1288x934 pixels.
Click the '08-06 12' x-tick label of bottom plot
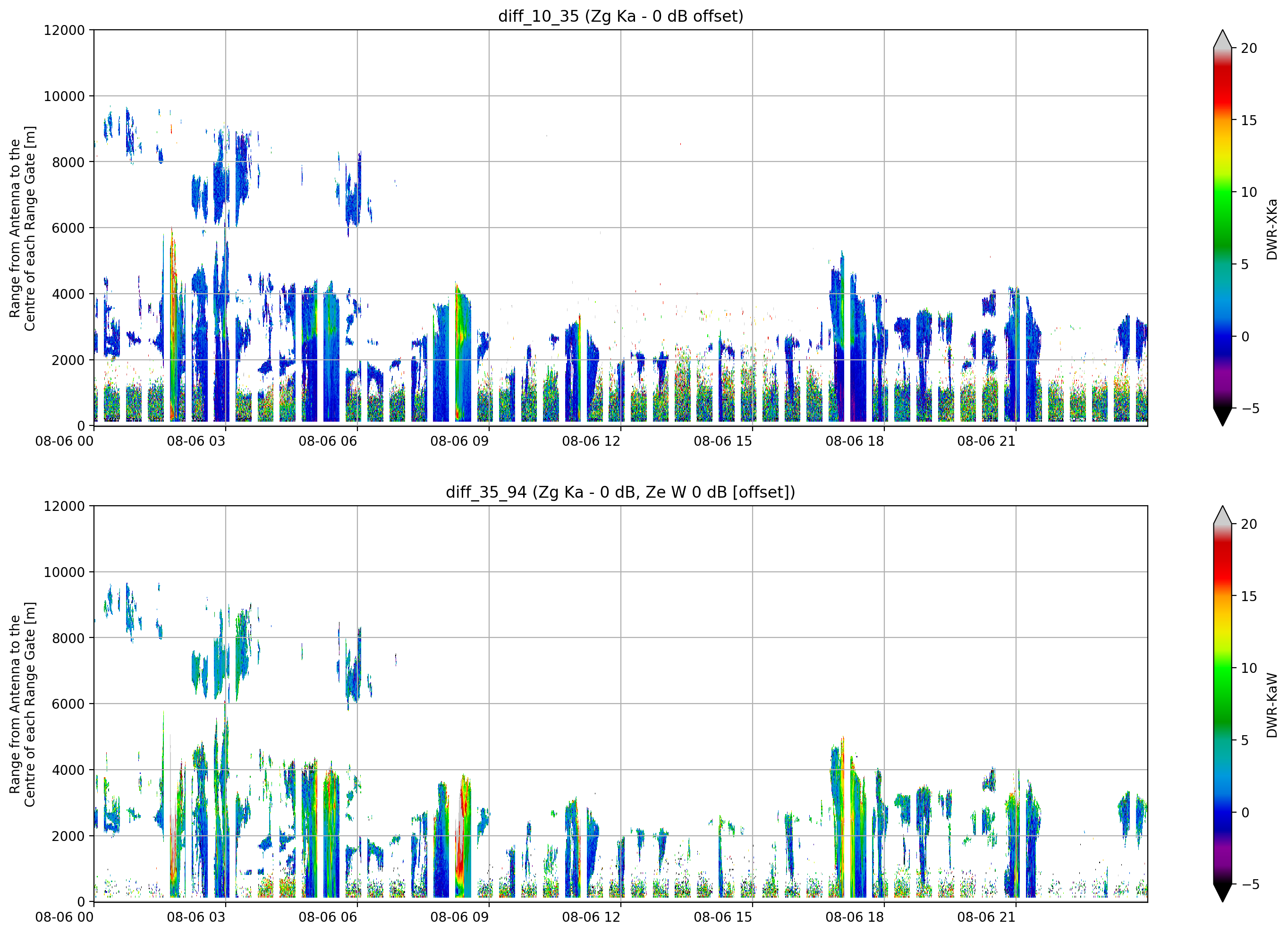tap(591, 917)
